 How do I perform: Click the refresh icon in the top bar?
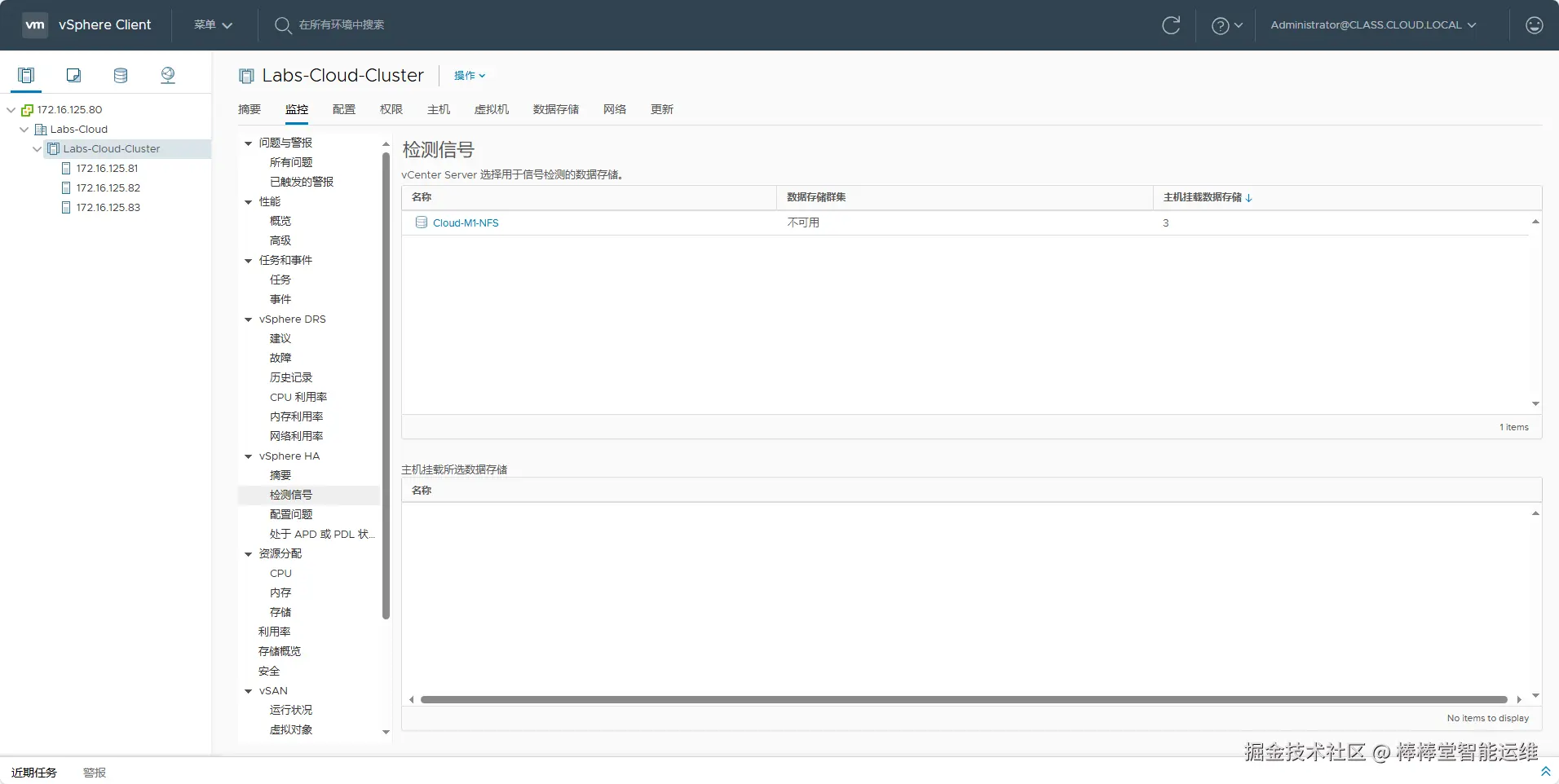1171,25
